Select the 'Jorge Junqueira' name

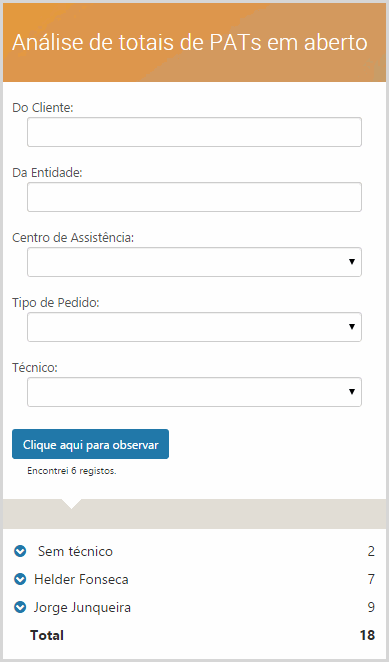click(82, 608)
